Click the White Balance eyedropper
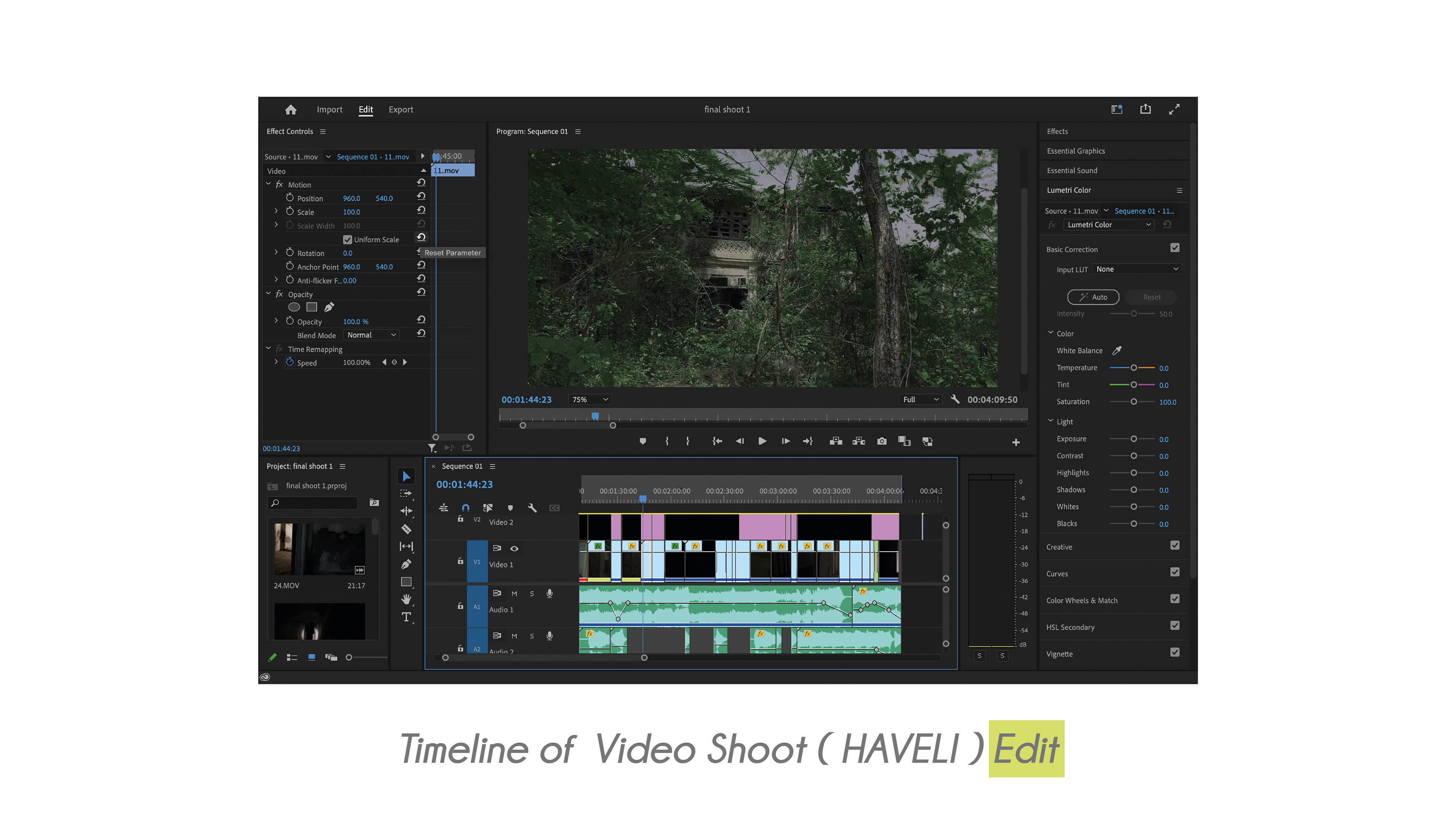Image resolution: width=1456 pixels, height=819 pixels. [1117, 350]
